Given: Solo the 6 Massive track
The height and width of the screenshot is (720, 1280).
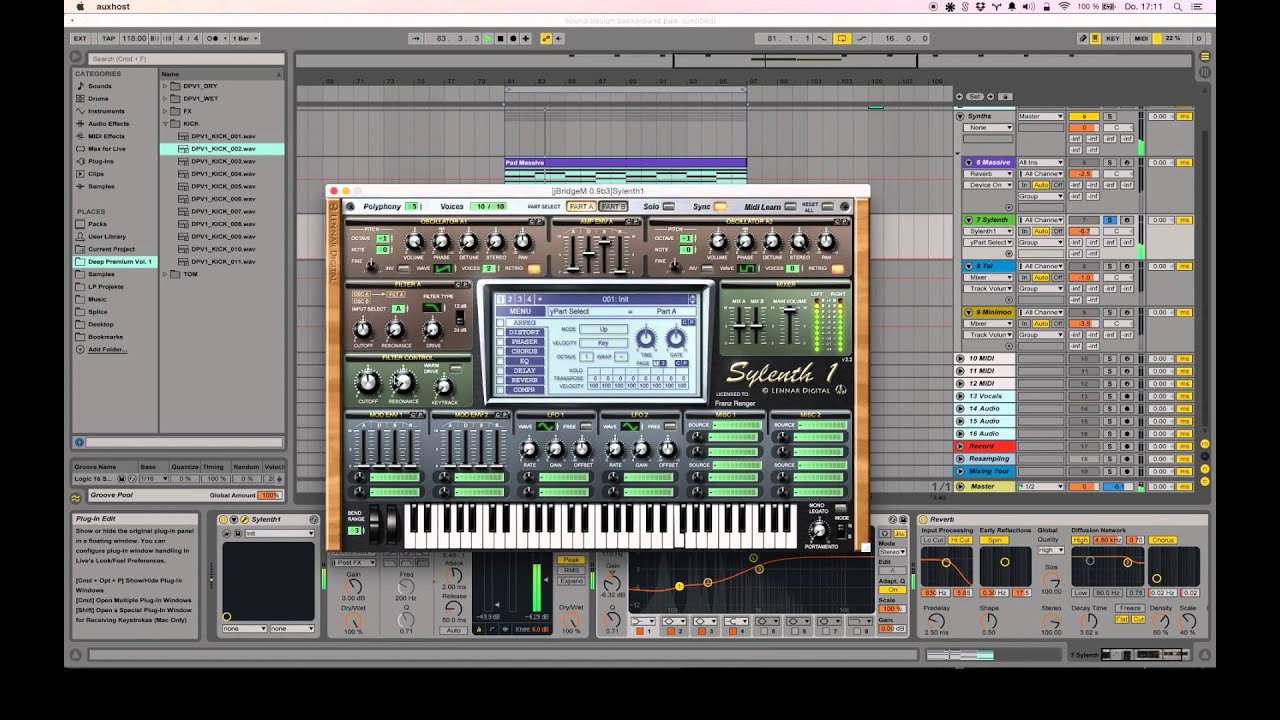Looking at the screenshot, I should tap(1109, 162).
